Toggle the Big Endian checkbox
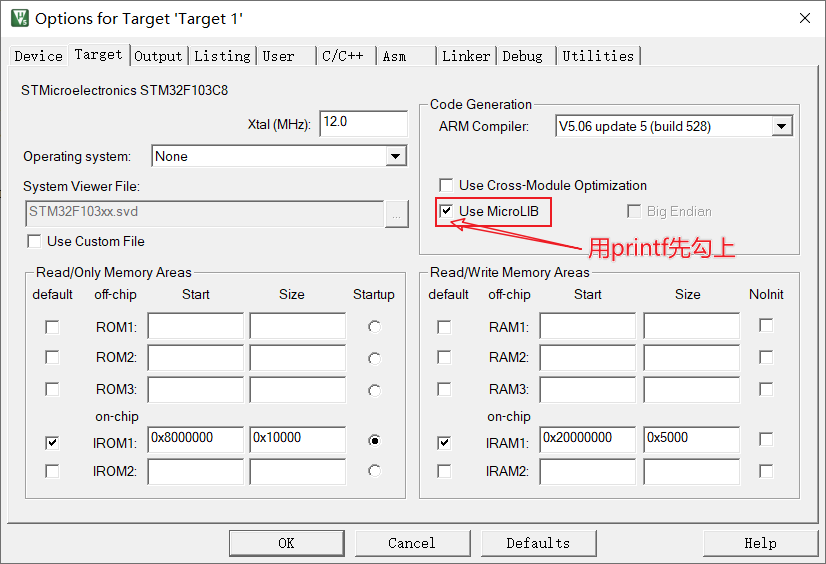 (x=634, y=211)
